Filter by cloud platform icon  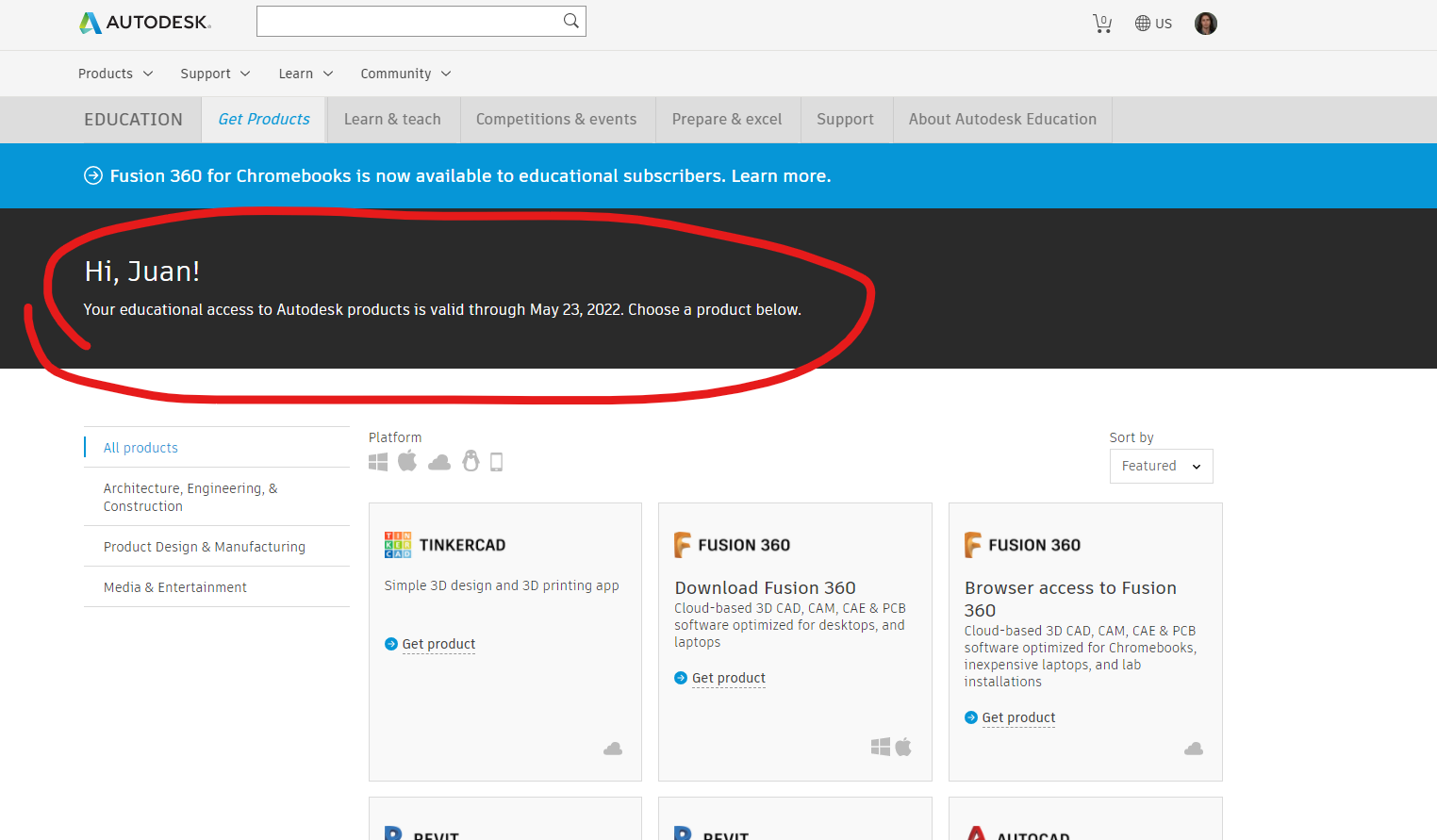click(439, 462)
